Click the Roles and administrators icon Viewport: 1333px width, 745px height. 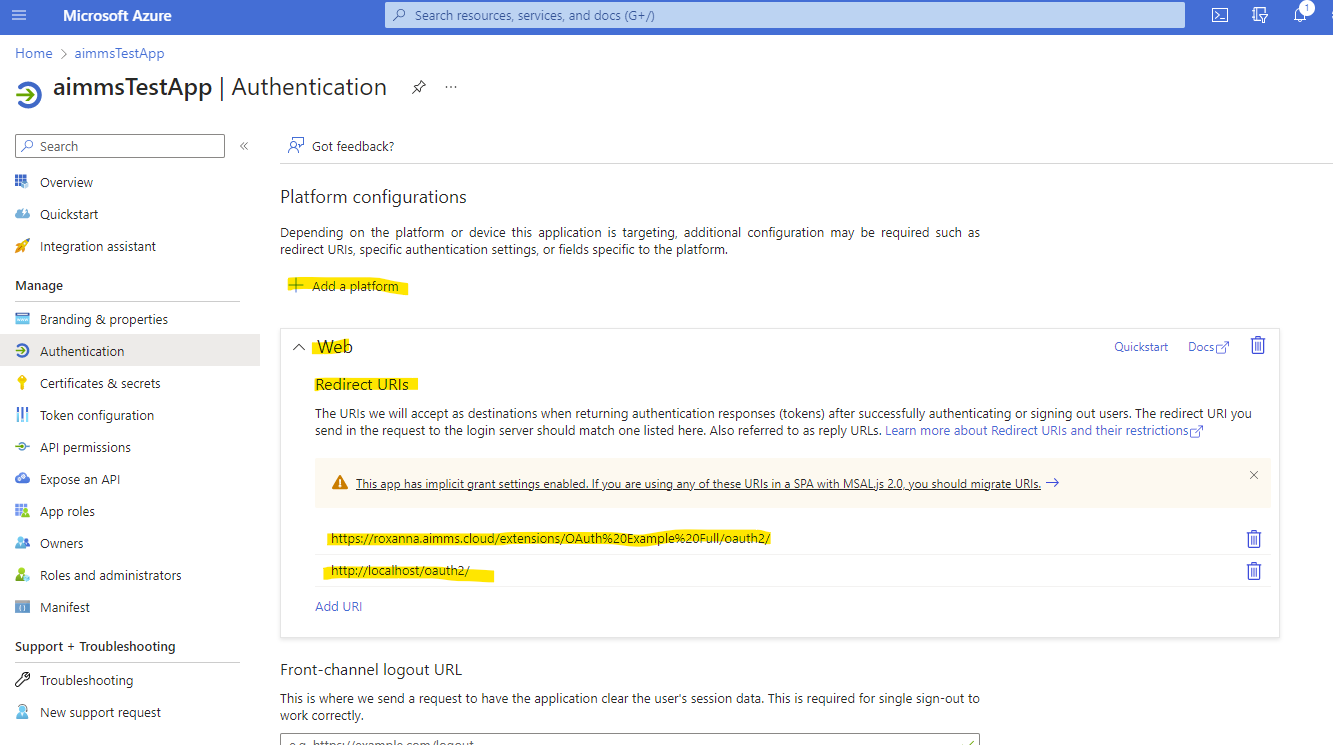(22, 575)
